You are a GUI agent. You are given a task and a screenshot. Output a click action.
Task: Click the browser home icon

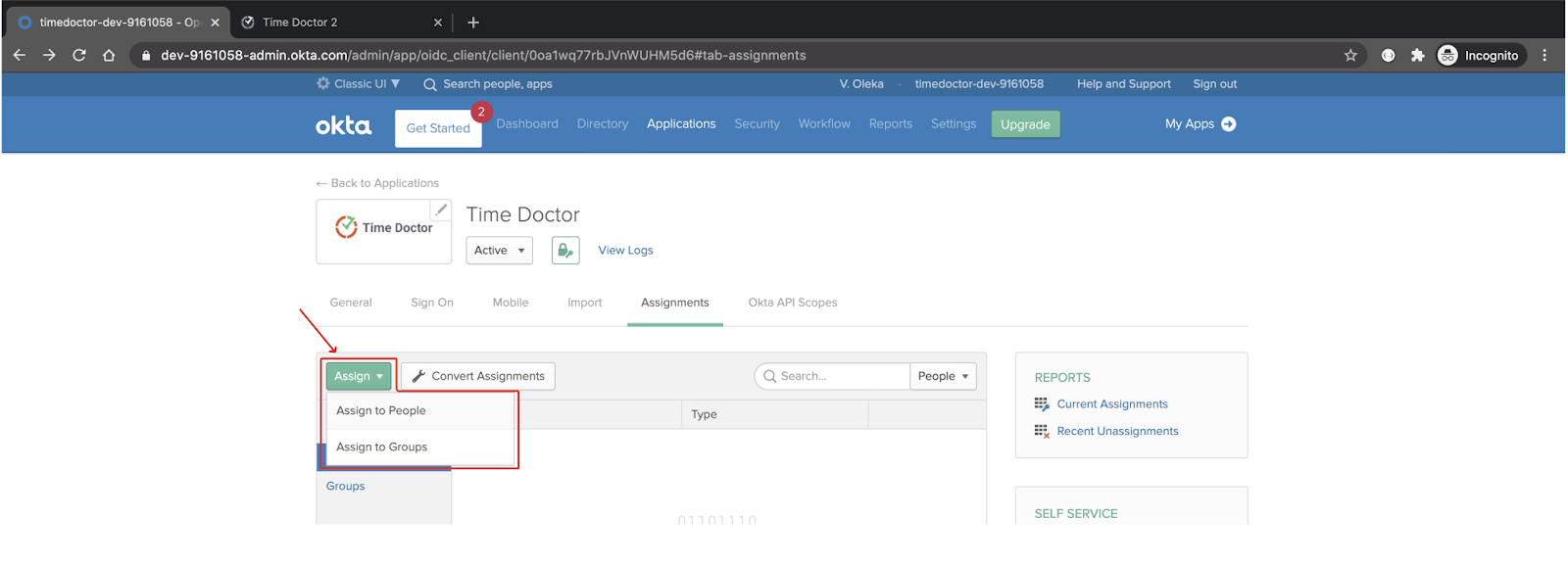[x=109, y=55]
